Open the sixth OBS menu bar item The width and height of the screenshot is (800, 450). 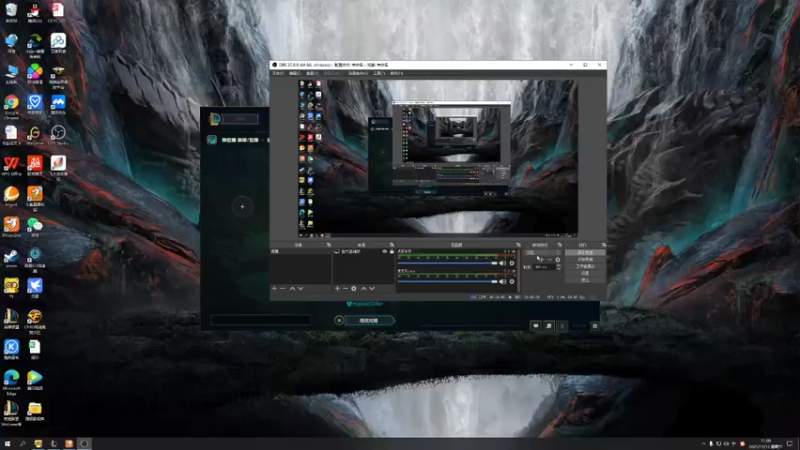pos(379,73)
